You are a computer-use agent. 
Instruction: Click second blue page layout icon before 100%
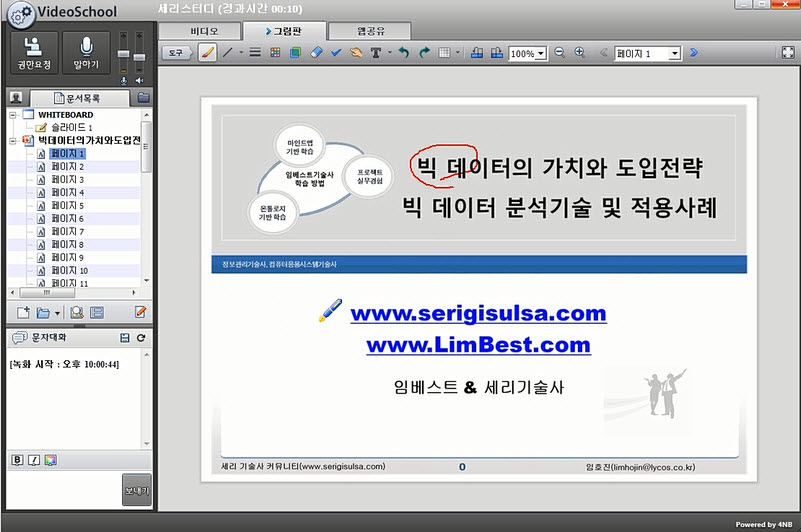click(497, 53)
